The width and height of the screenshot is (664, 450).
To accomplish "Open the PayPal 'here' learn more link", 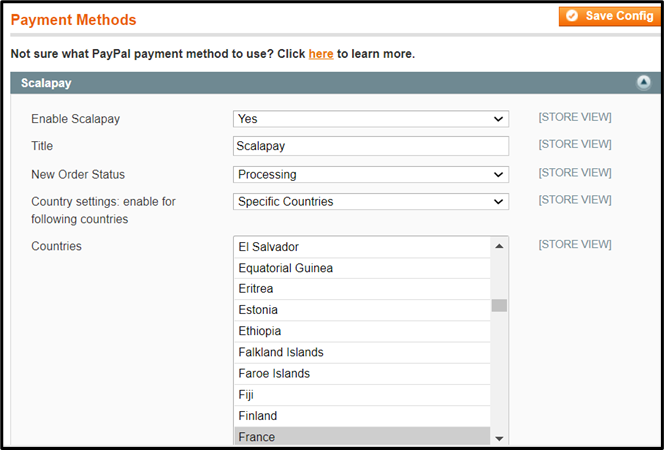I will tap(321, 54).
